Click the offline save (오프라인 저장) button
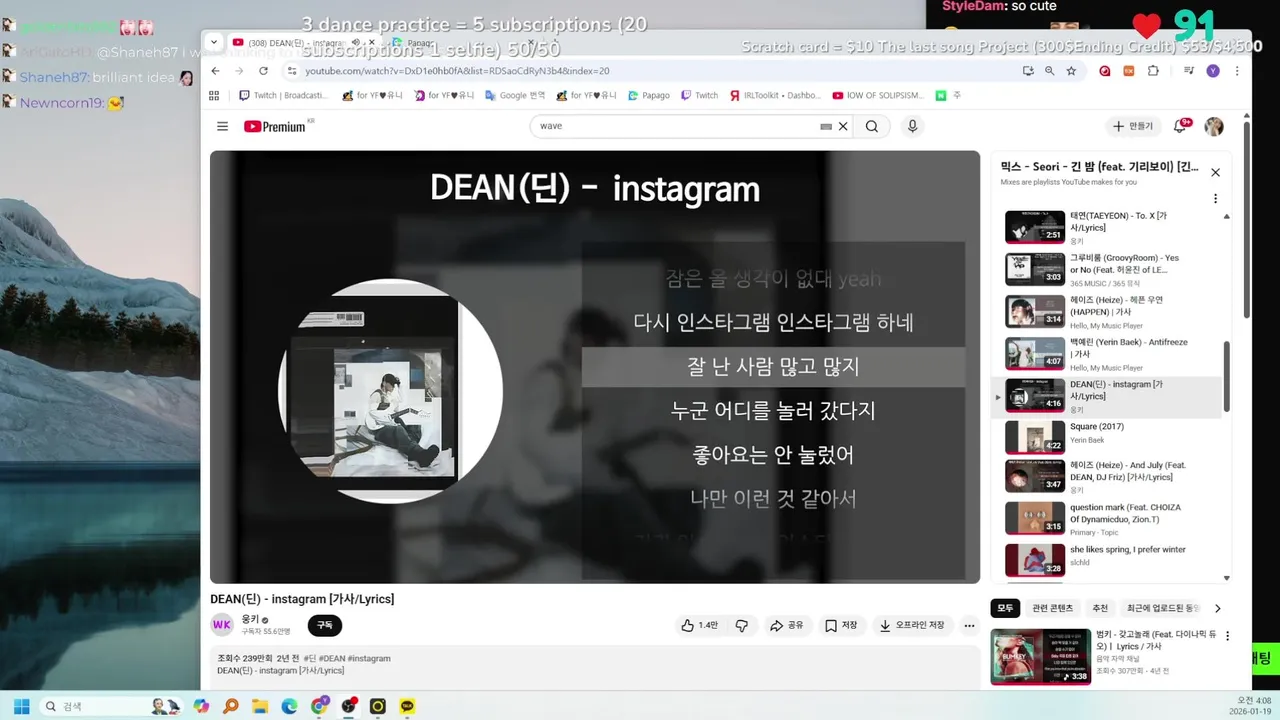The image size is (1280, 720). [912, 625]
